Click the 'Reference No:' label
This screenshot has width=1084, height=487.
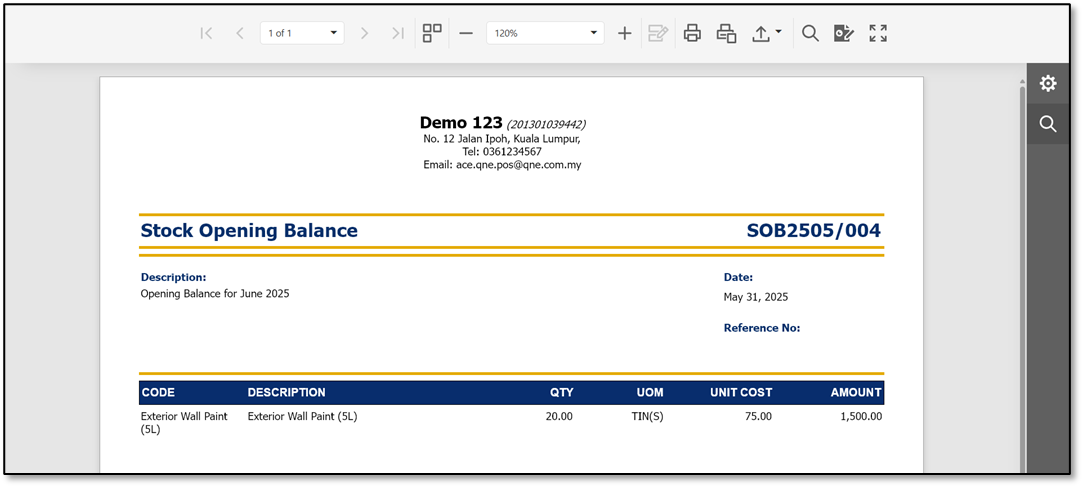[762, 328]
